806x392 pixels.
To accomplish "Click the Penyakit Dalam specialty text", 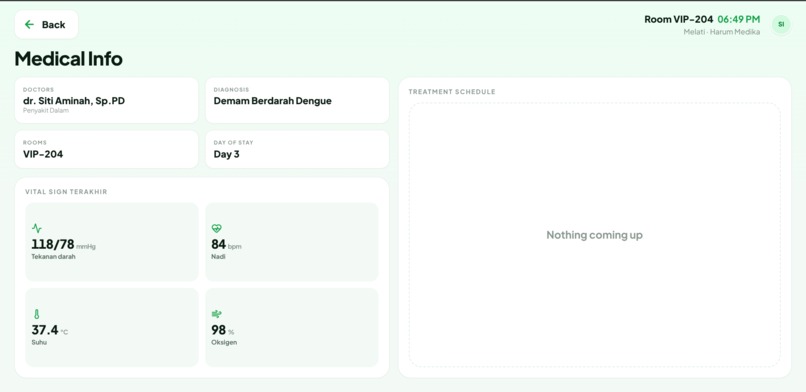I will (46, 110).
